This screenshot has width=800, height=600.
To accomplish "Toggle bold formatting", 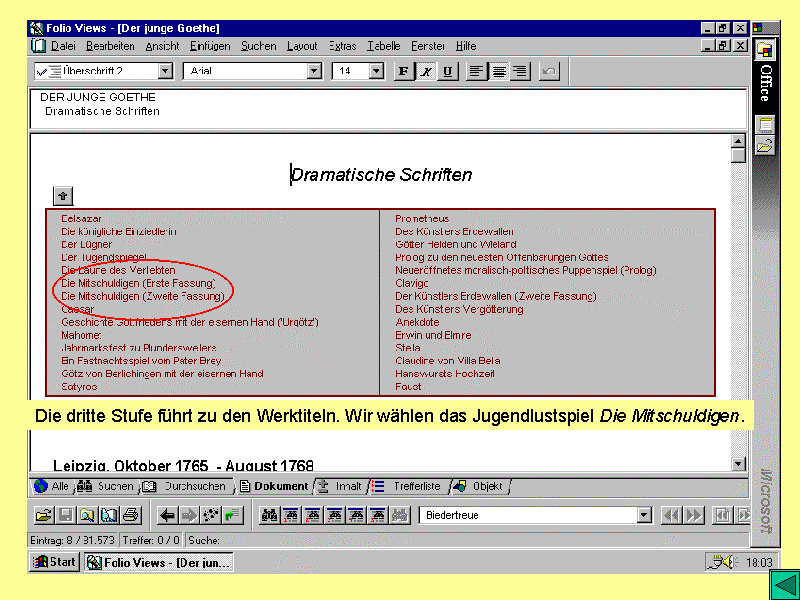I will 404,71.
